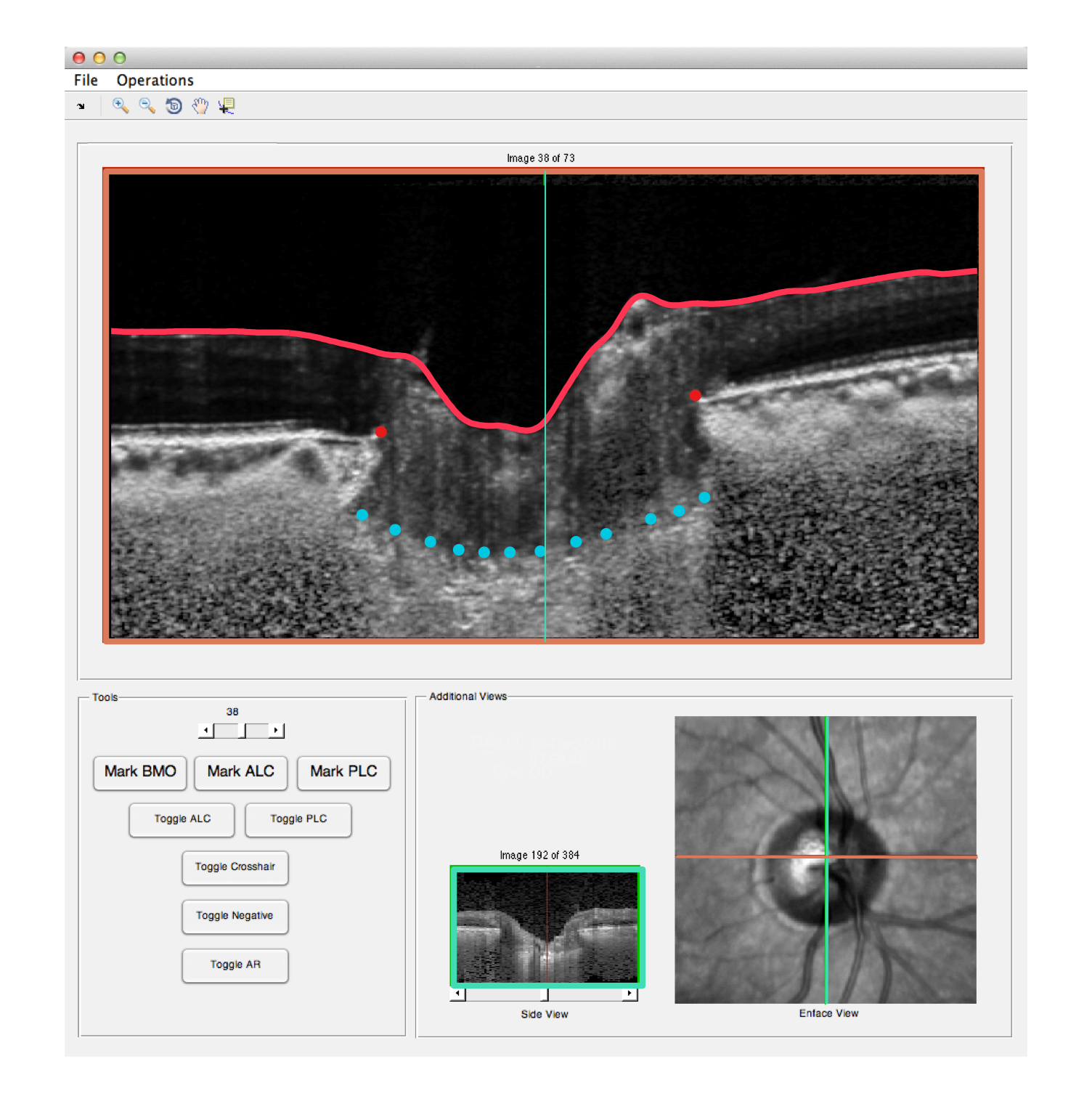Click the Mark BMO button
Viewport: 1092px width, 1104px height.
coord(140,771)
